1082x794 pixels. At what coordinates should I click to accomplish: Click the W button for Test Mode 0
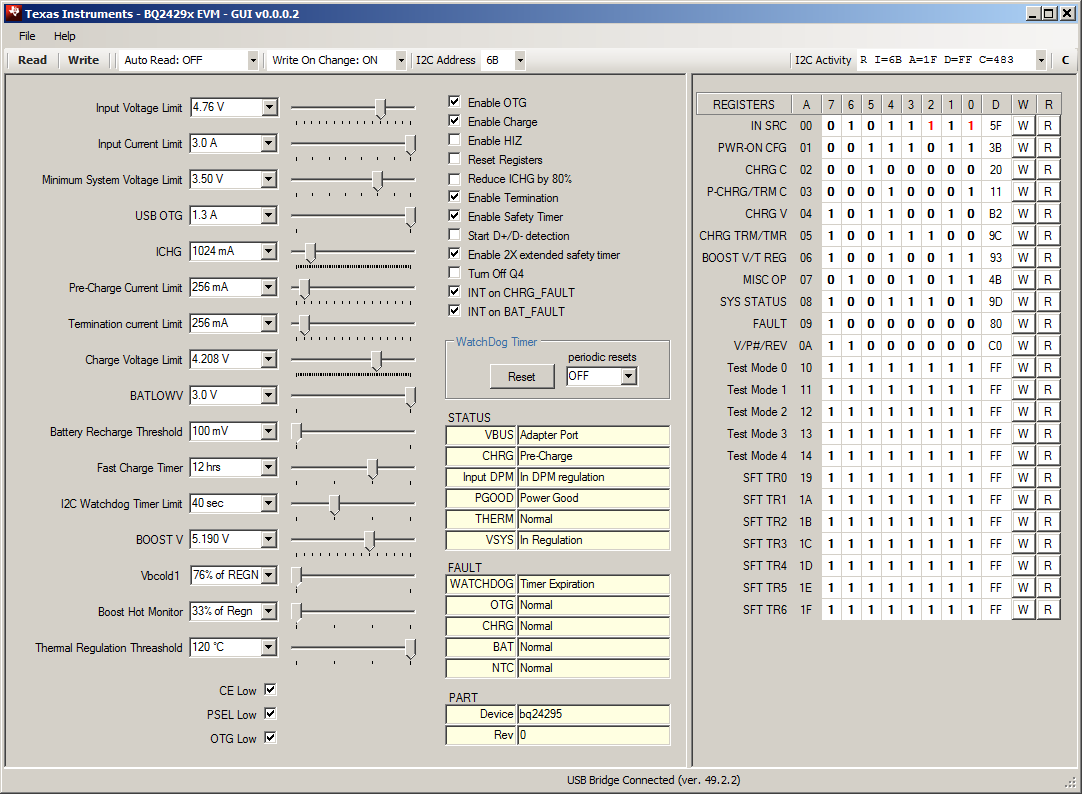tap(1023, 368)
